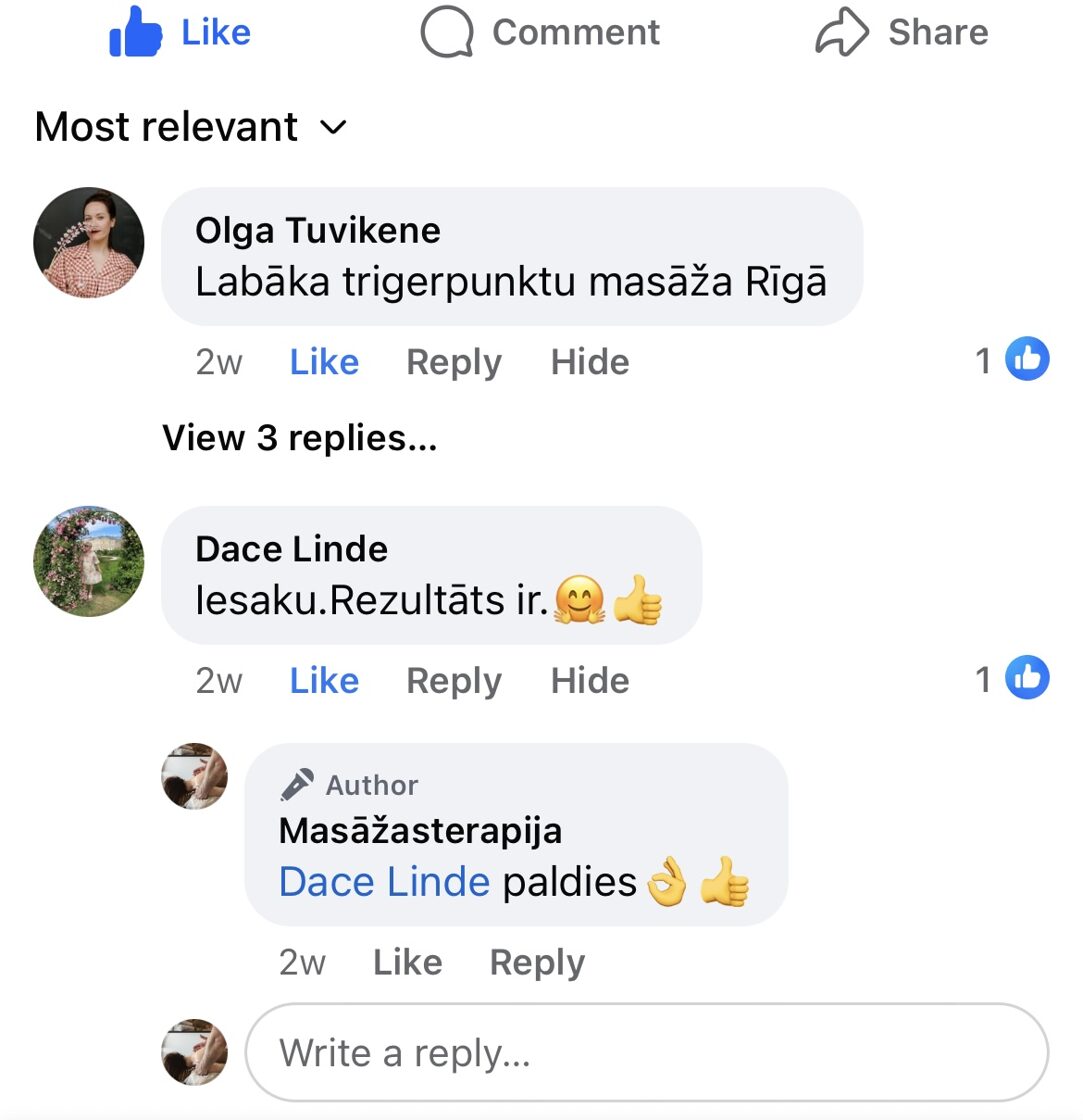Tap the Comment speech bubble icon
Image resolution: width=1083 pixels, height=1120 pixels.
[x=446, y=33]
